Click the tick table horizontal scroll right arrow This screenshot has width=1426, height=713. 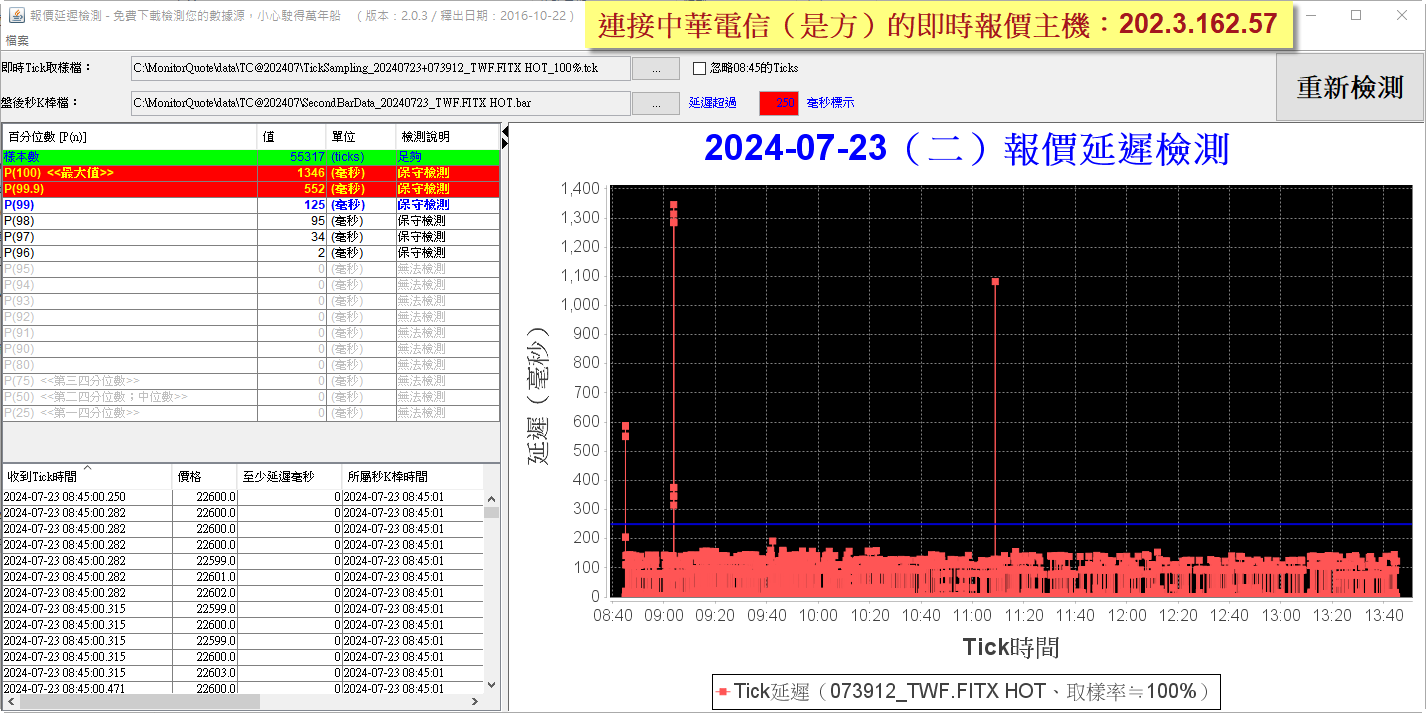point(476,702)
